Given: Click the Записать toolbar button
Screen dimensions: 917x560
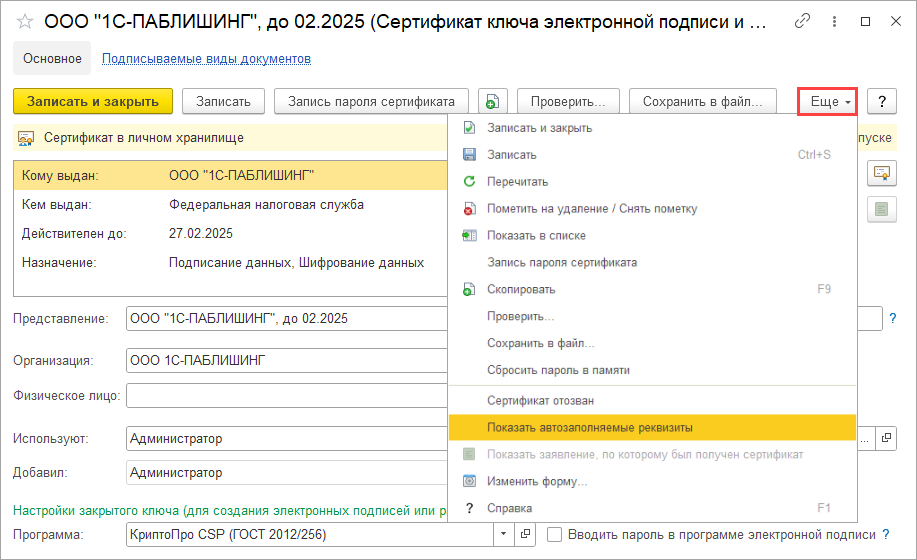Looking at the screenshot, I should [x=223, y=101].
